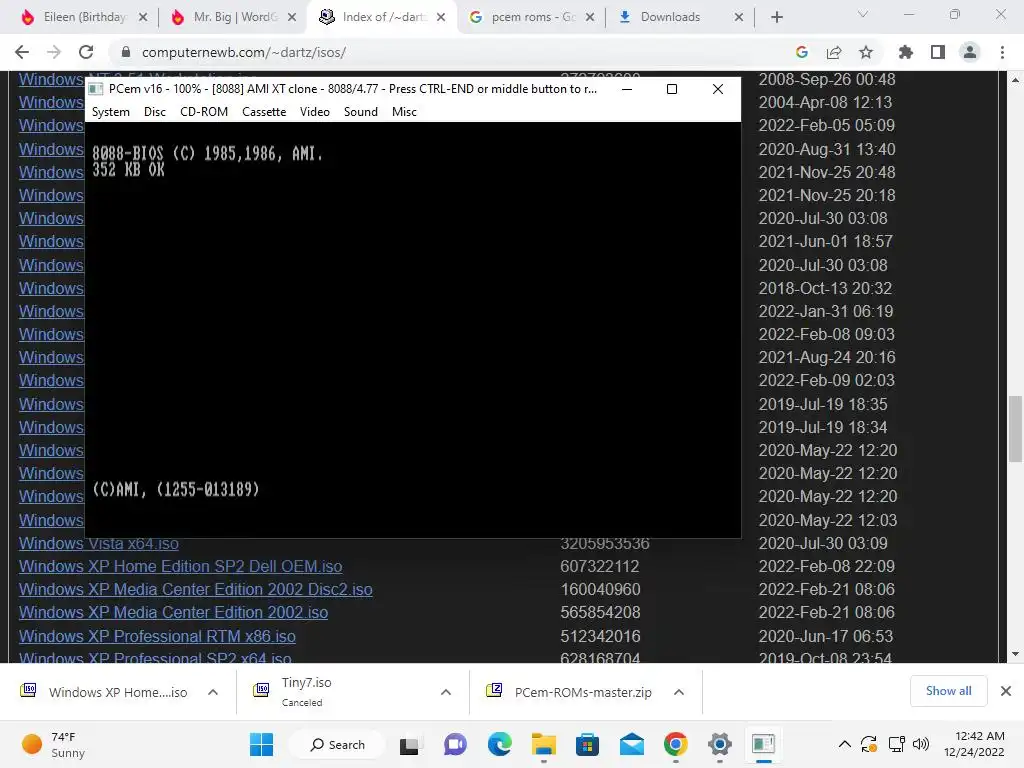The width and height of the screenshot is (1024, 768).
Task: Switch to Mr. Big WordG tab
Action: click(x=232, y=17)
